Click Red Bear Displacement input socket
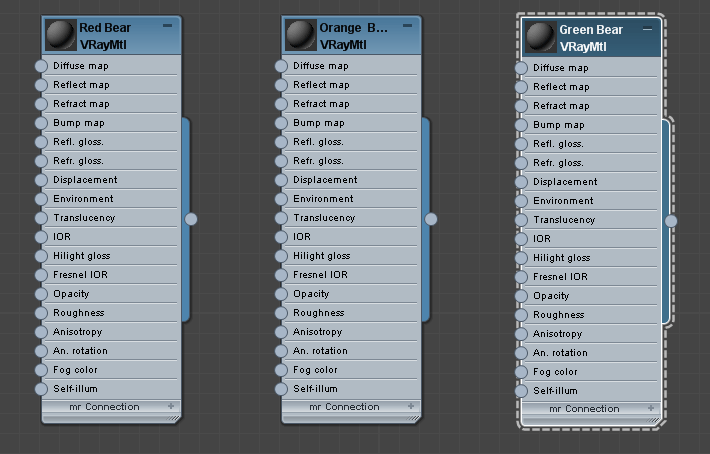Image resolution: width=710 pixels, height=454 pixels. coord(41,180)
